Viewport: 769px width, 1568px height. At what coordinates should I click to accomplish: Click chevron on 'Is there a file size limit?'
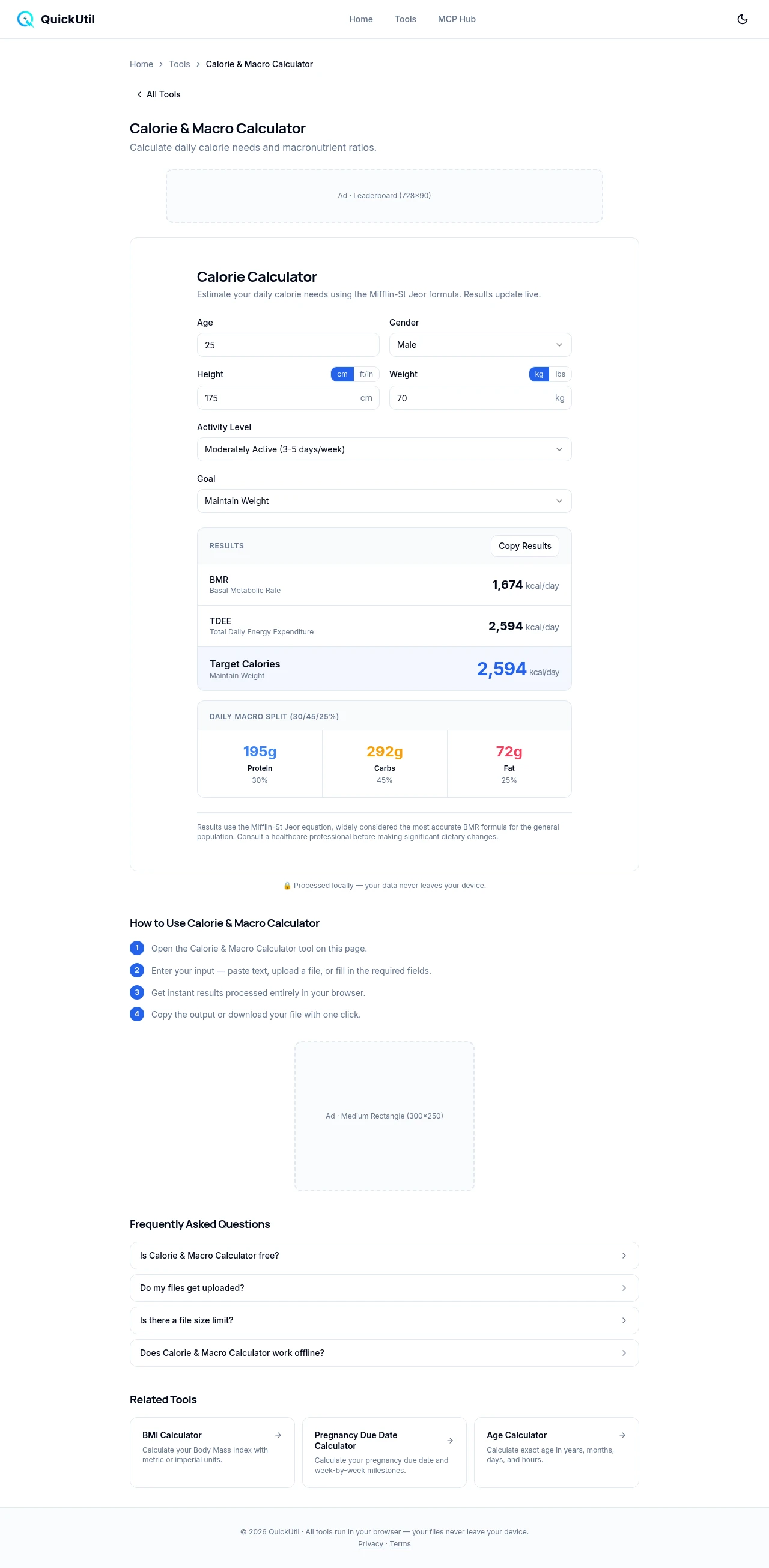pyautogui.click(x=624, y=1320)
